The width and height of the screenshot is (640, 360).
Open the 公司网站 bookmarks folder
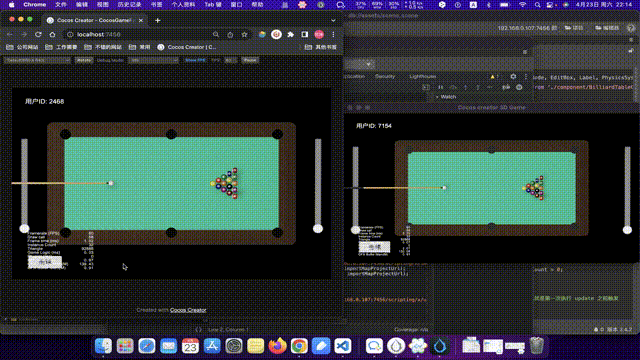(x=22, y=47)
